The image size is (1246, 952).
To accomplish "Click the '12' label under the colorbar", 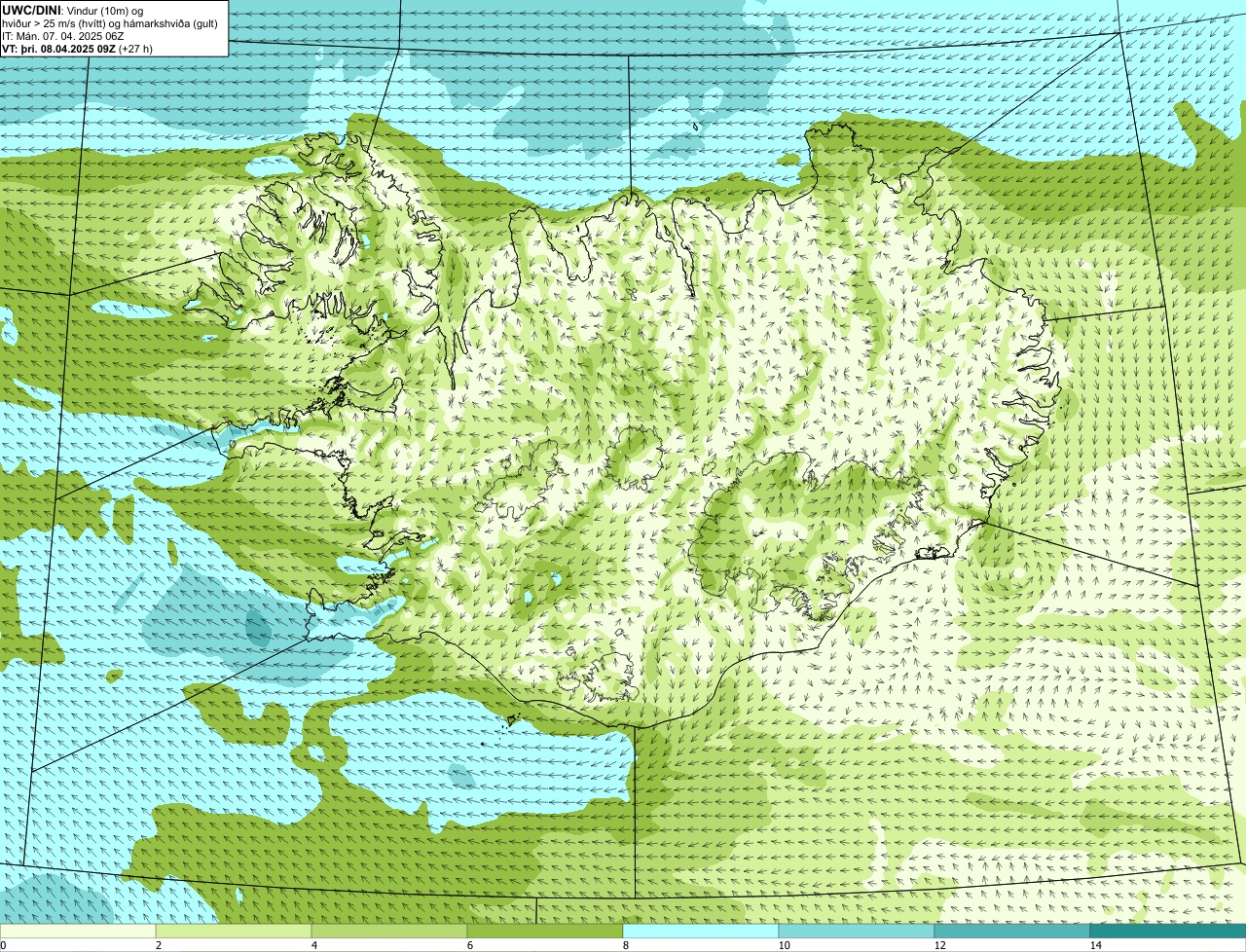I will point(938,945).
